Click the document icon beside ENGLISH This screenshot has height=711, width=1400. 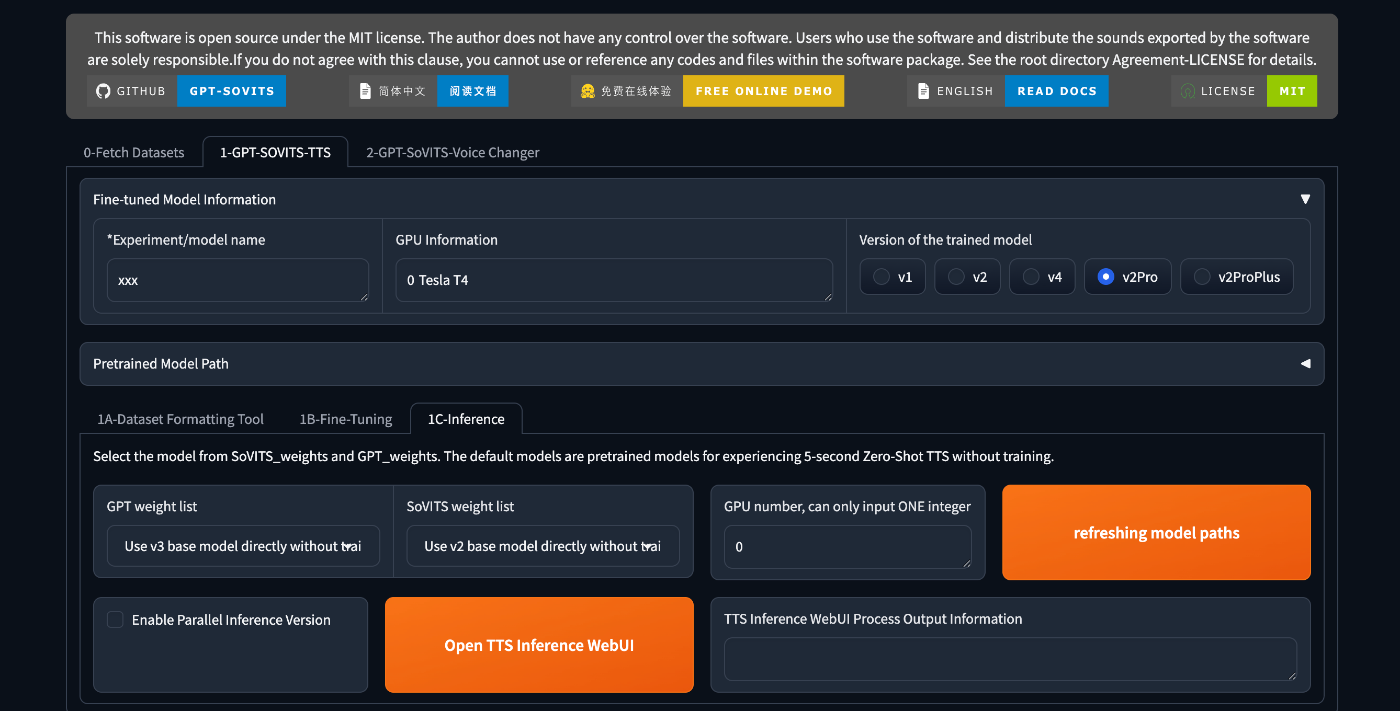(924, 91)
